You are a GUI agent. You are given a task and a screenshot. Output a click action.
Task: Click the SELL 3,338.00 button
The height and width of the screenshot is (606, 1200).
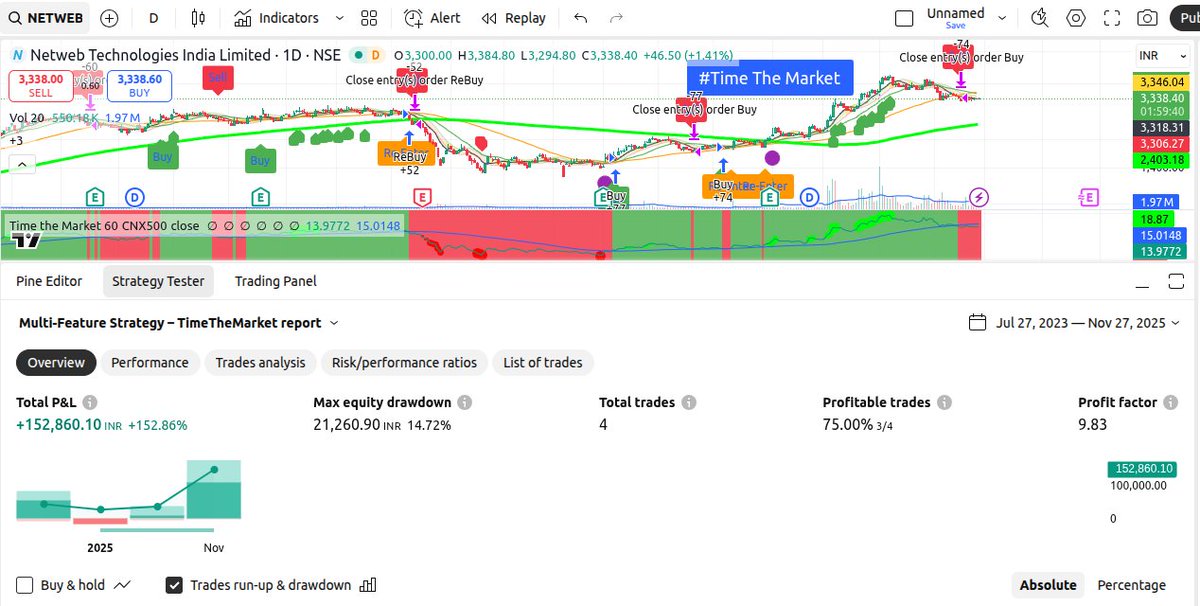(40, 86)
